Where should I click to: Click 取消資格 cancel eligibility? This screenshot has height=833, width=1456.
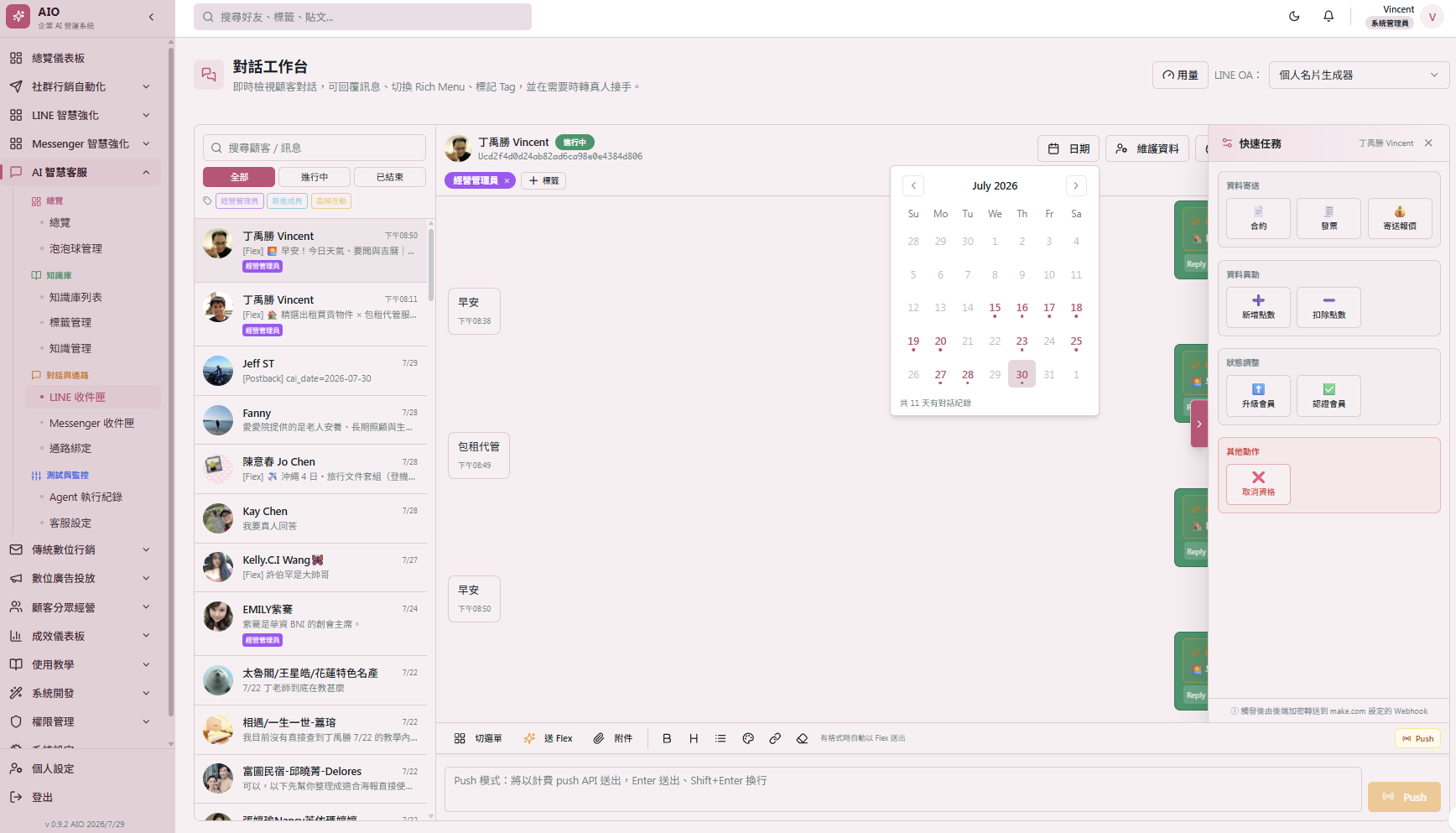(1258, 484)
